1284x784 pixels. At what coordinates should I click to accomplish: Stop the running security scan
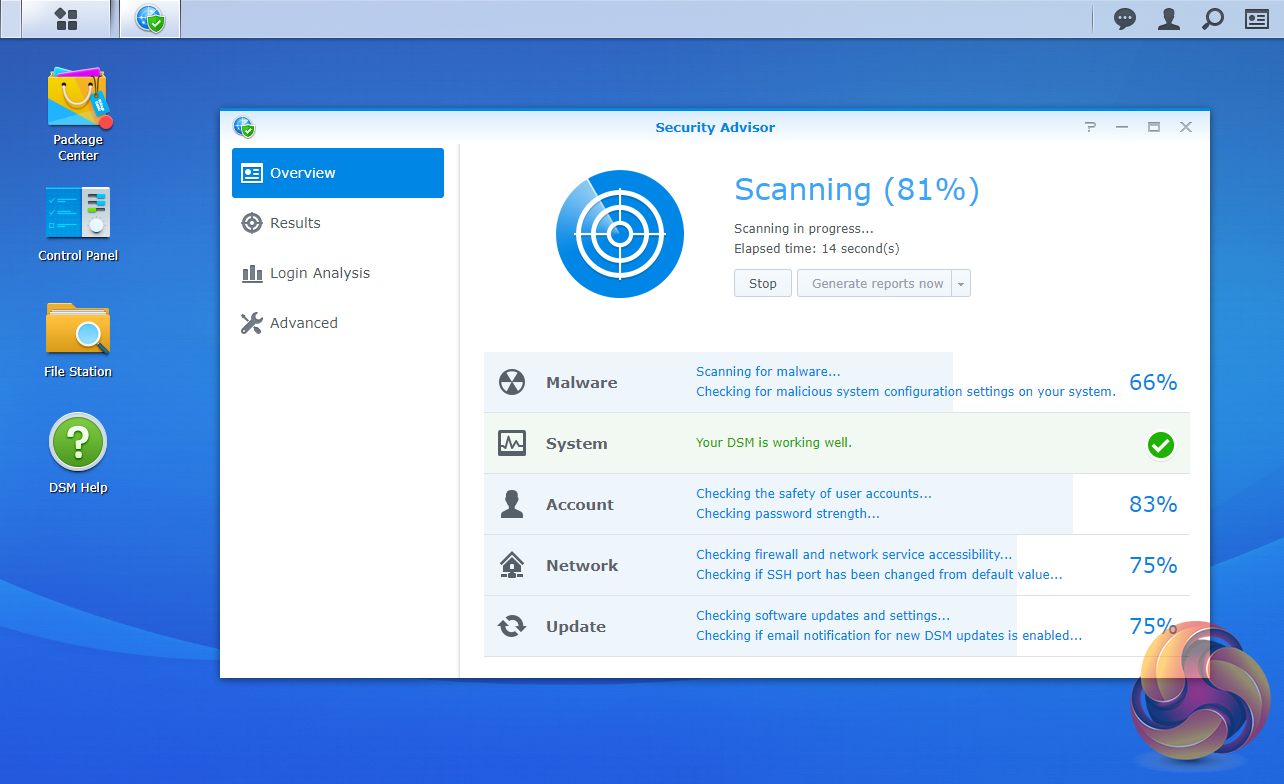tap(763, 284)
